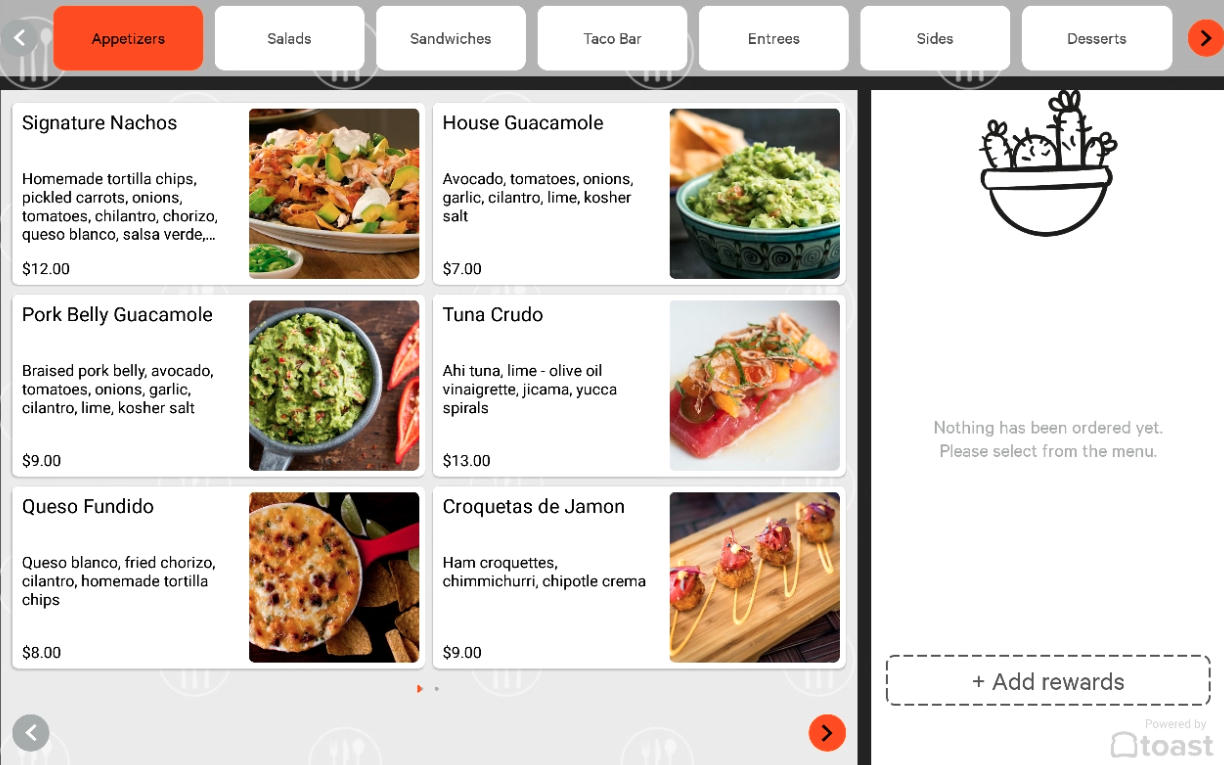Image resolution: width=1224 pixels, height=765 pixels.
Task: Click the gray previous-page arrow below menu items
Action: click(x=31, y=733)
